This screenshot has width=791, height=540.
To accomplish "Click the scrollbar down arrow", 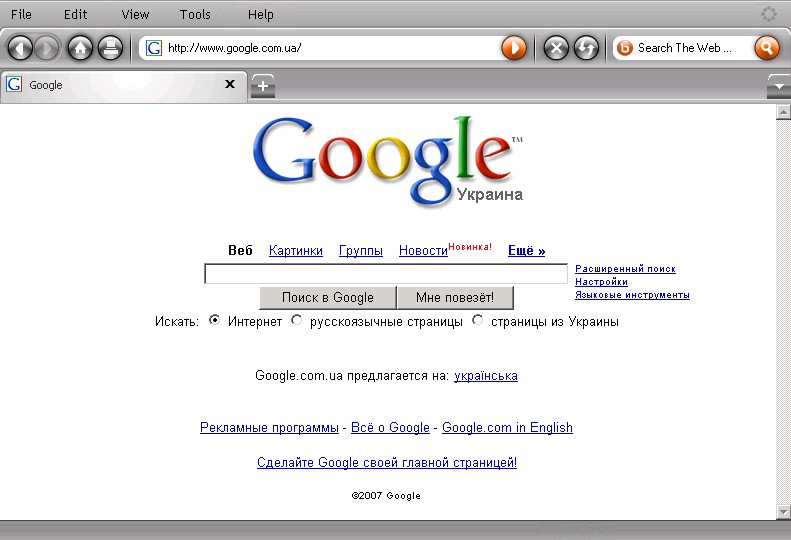I will (783, 512).
